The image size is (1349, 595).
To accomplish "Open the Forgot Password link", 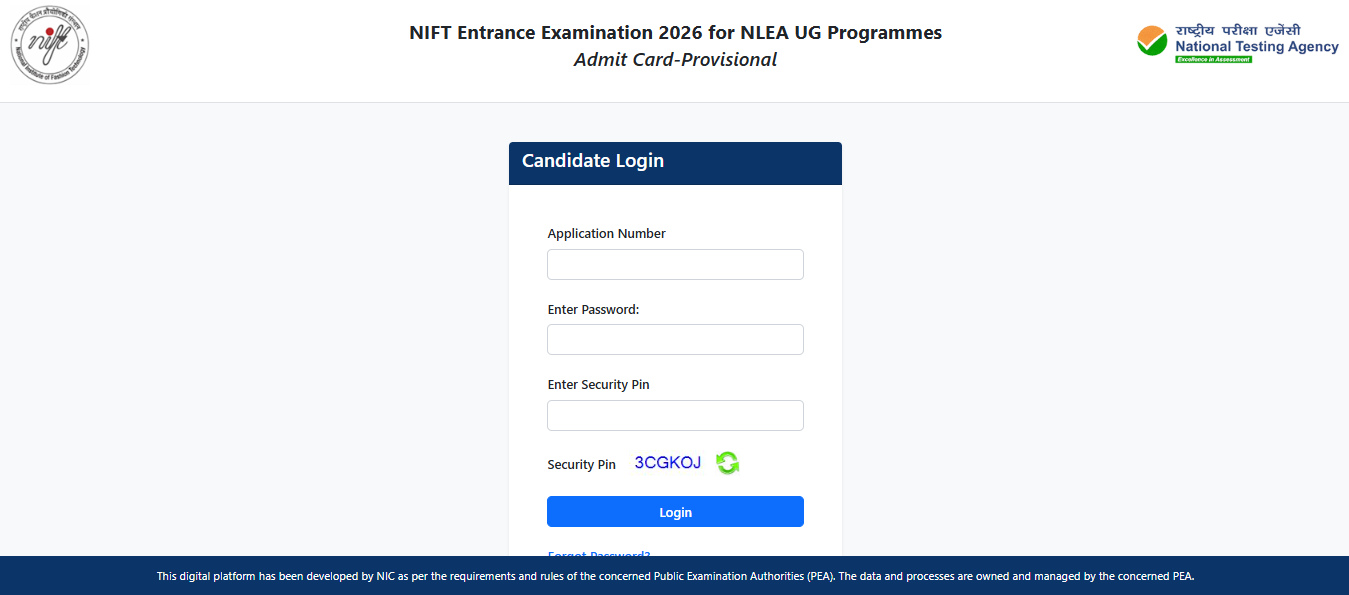I will point(598,555).
